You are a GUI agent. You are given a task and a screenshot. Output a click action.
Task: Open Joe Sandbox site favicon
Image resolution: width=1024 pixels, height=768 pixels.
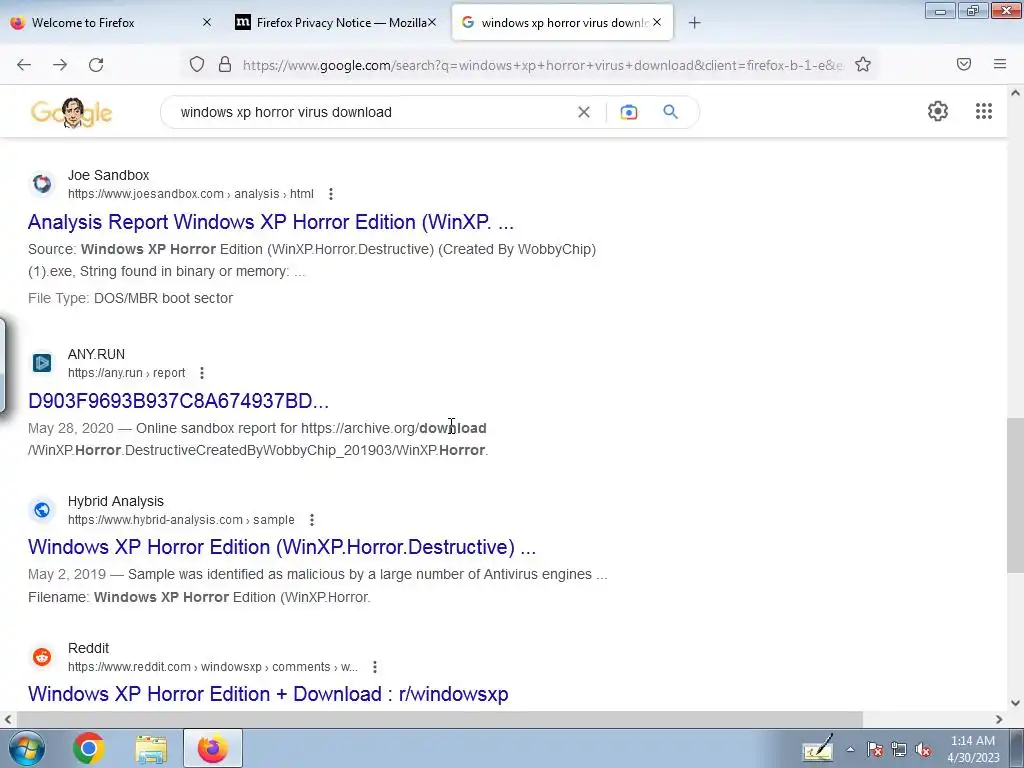[42, 184]
